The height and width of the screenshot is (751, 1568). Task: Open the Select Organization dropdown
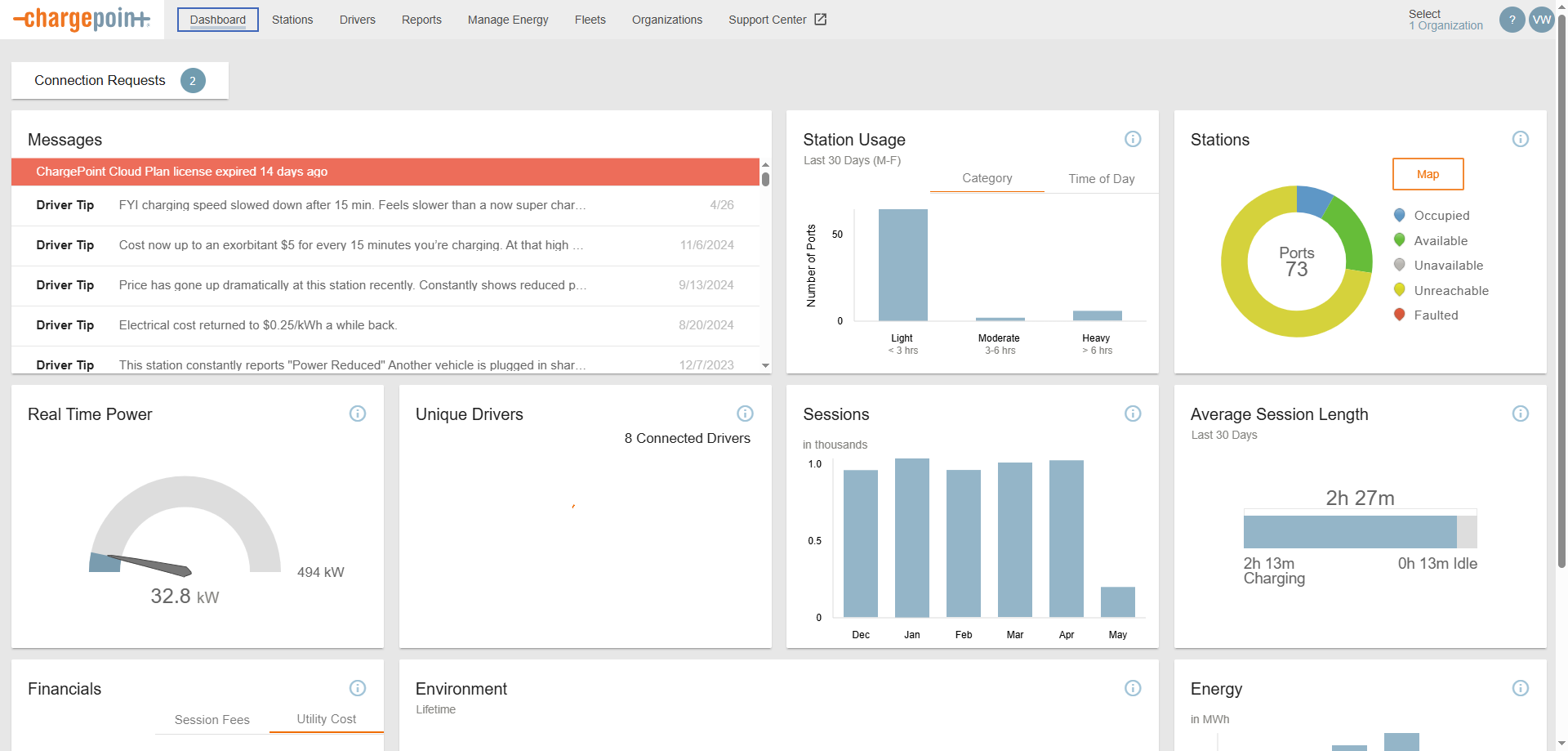(1445, 20)
